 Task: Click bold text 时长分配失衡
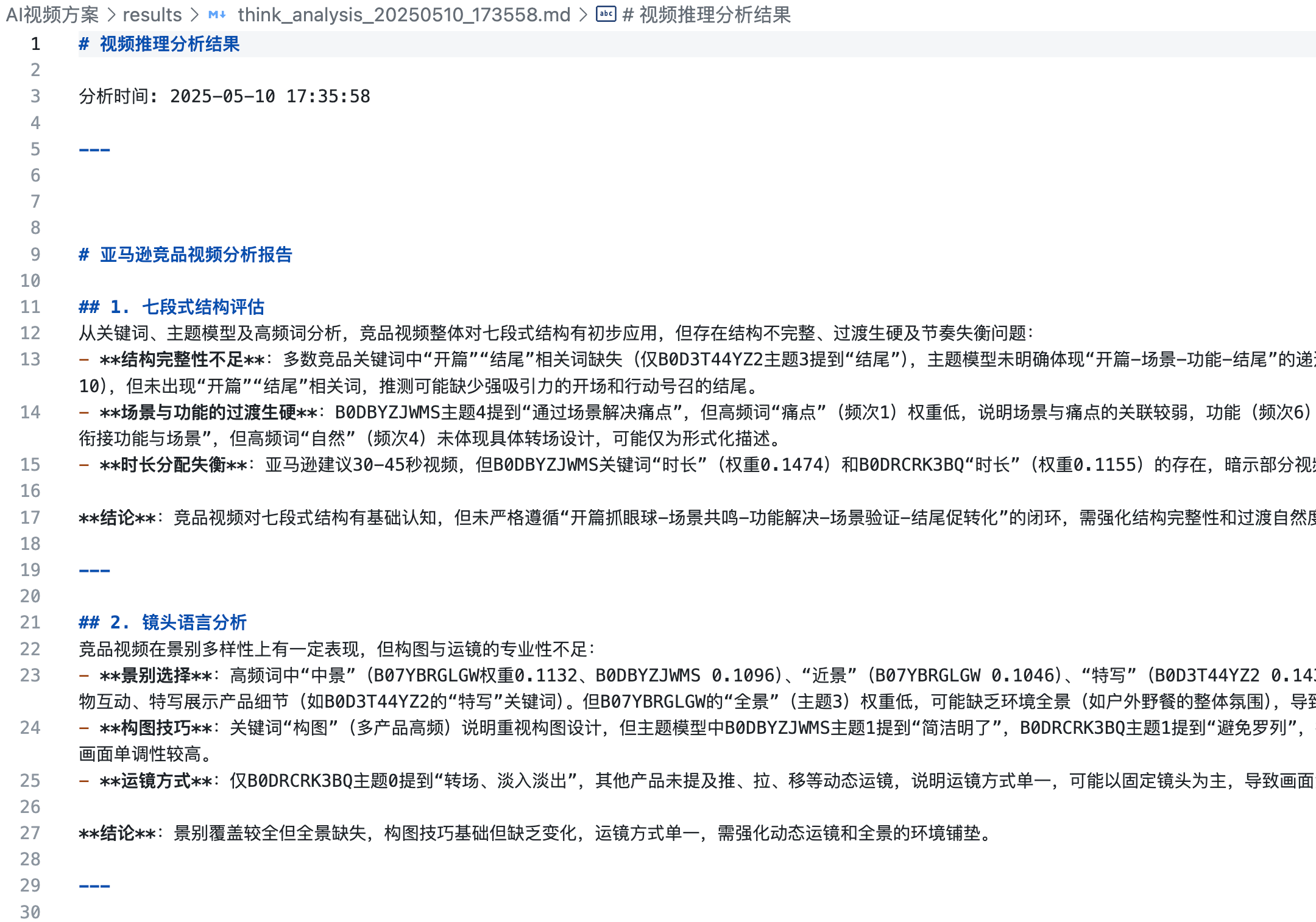coord(174,465)
